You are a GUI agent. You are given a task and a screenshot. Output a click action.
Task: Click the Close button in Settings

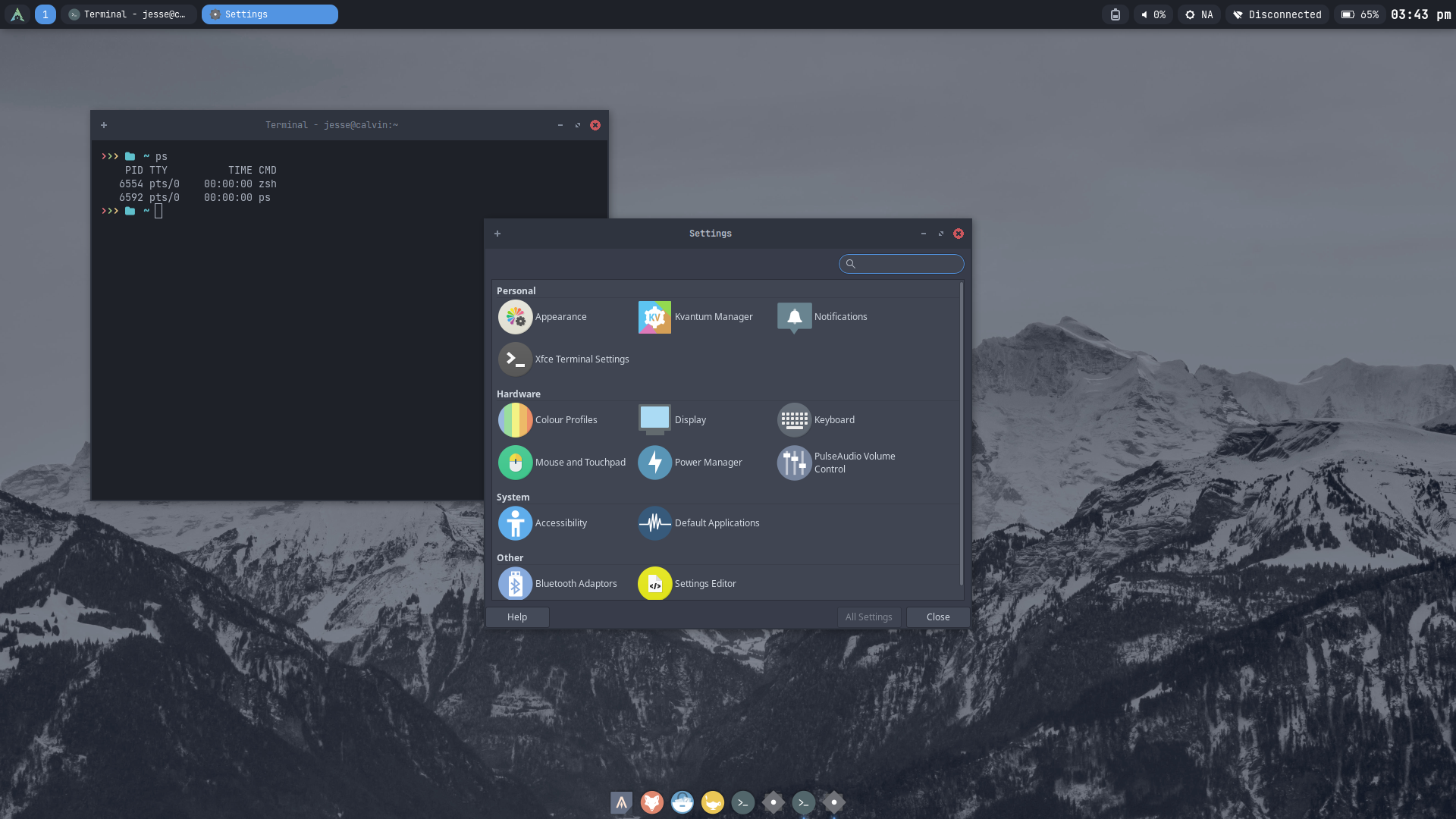(x=938, y=617)
